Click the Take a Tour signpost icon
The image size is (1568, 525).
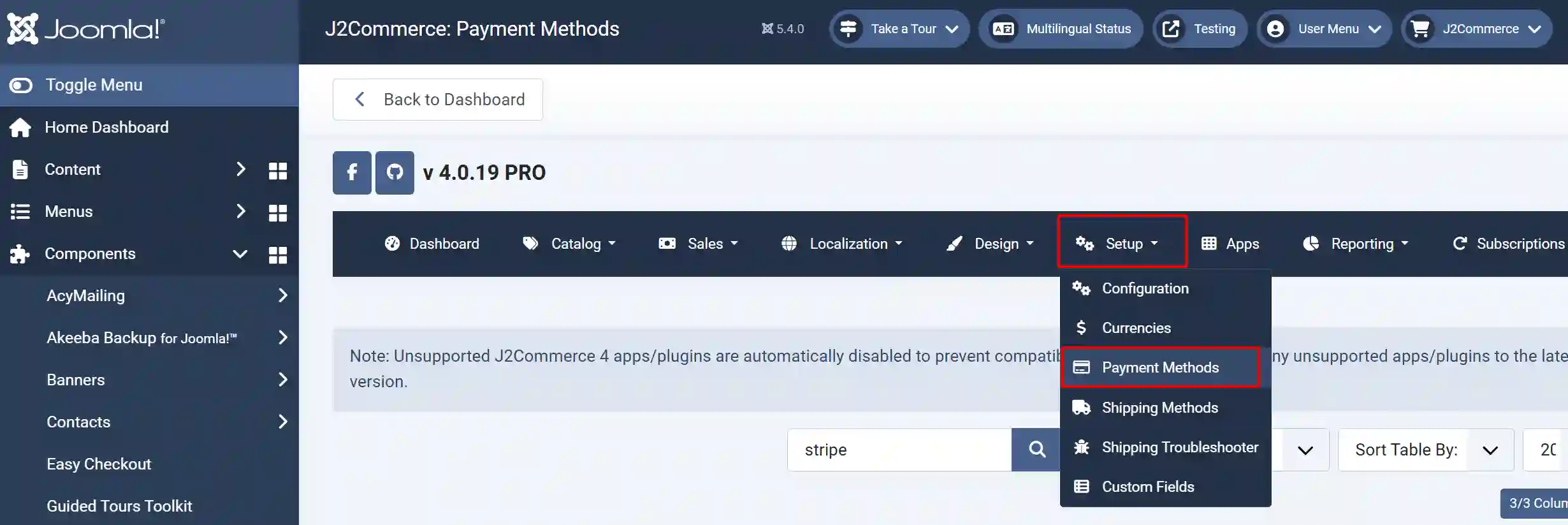click(x=848, y=29)
